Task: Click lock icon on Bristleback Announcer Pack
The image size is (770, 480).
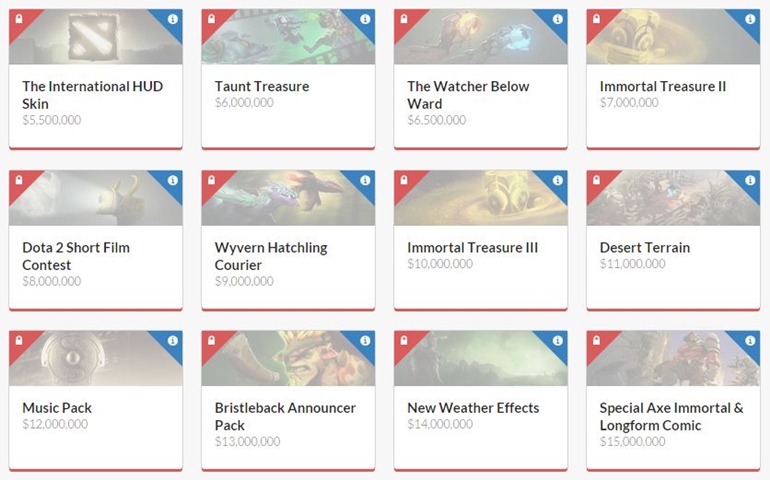Action: [211, 340]
